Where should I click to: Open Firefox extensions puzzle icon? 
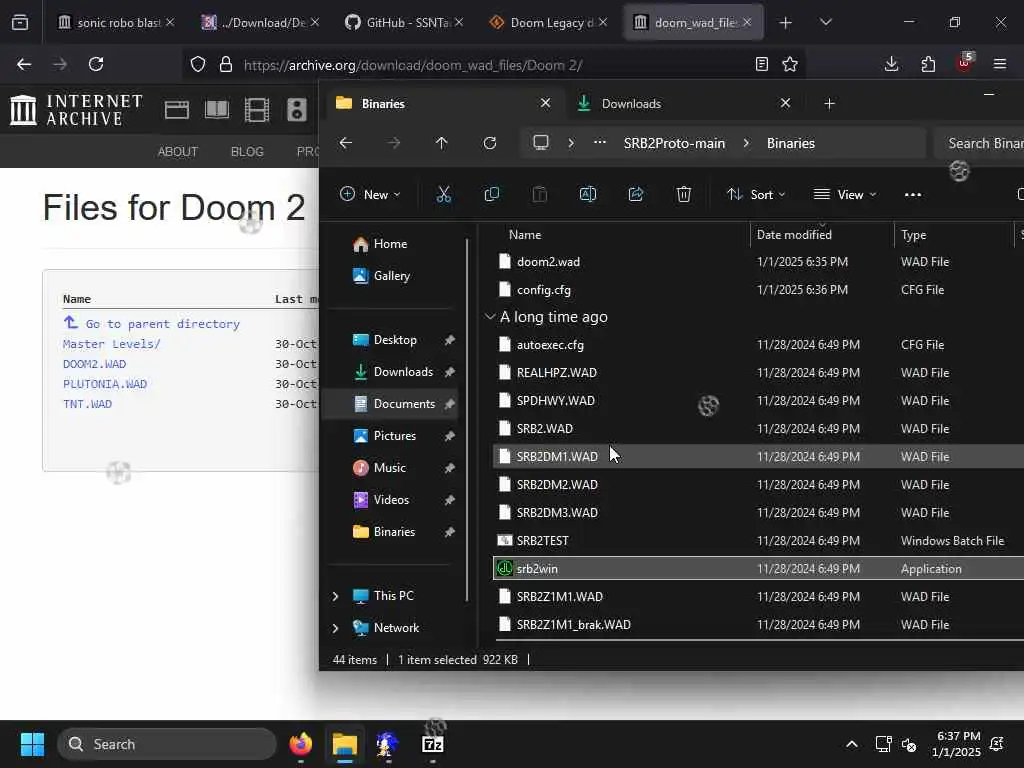[928, 64]
